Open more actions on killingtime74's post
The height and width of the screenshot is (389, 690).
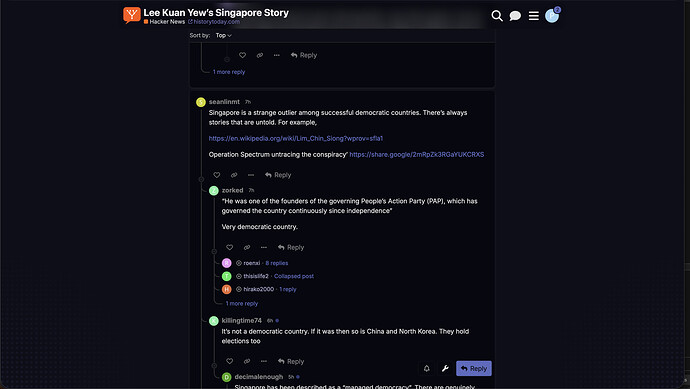(264, 361)
